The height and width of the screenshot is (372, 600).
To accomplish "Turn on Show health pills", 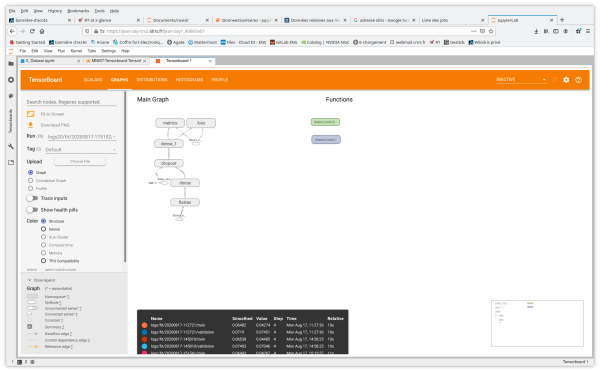I will point(33,210).
